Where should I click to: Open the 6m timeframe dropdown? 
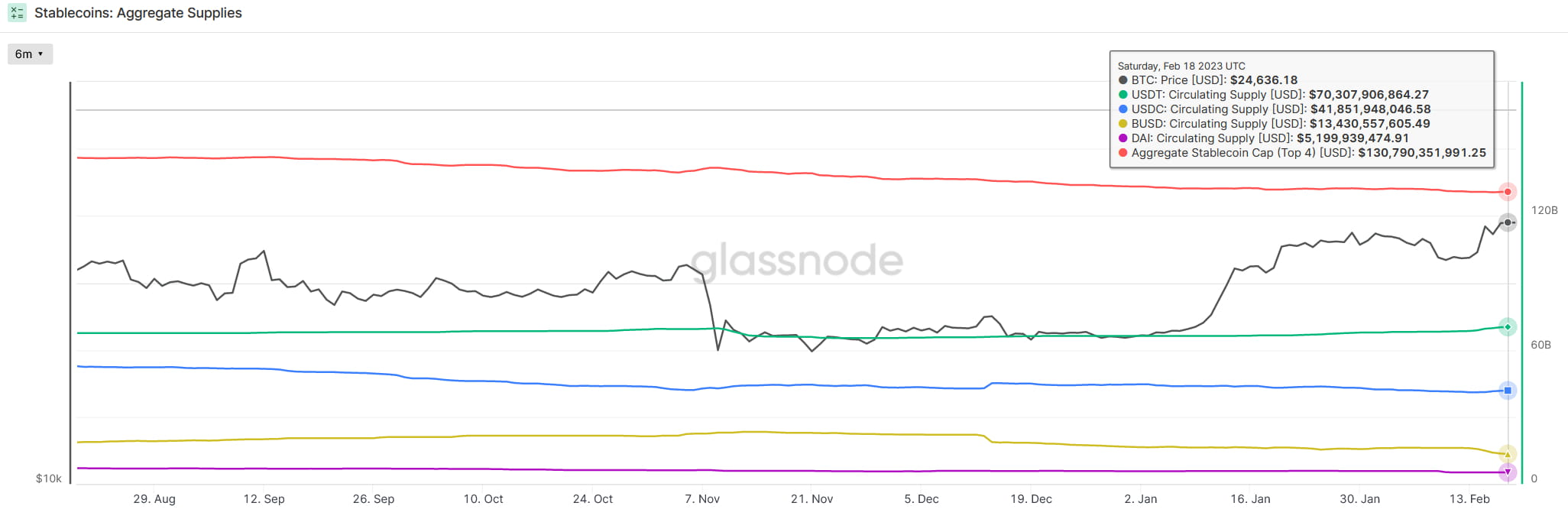[x=30, y=54]
